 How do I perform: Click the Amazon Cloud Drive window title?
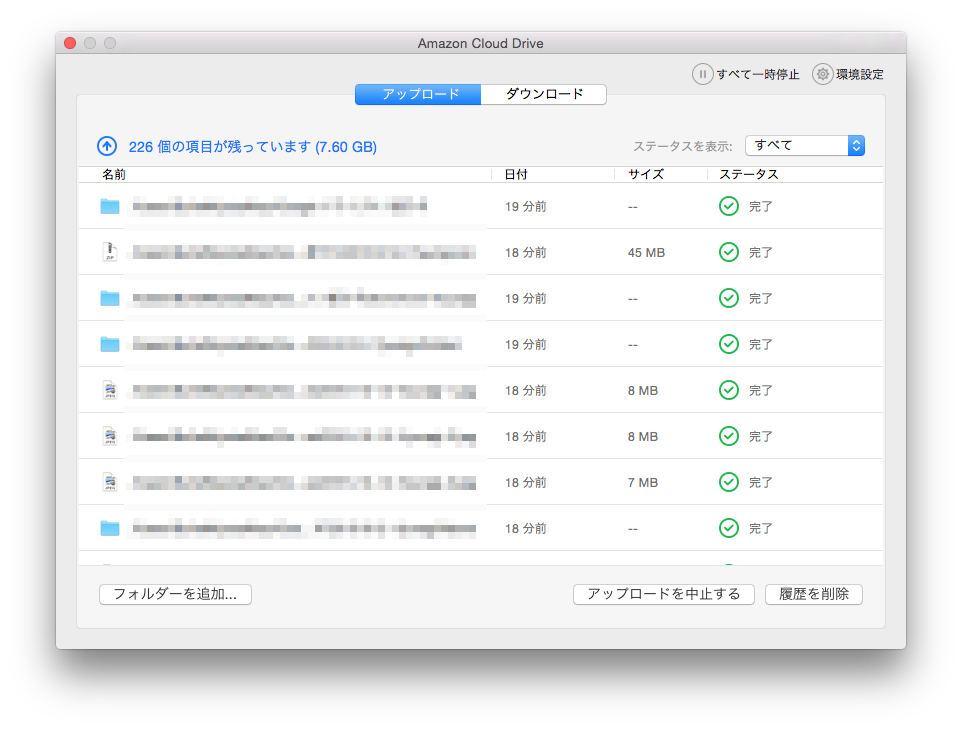[480, 43]
